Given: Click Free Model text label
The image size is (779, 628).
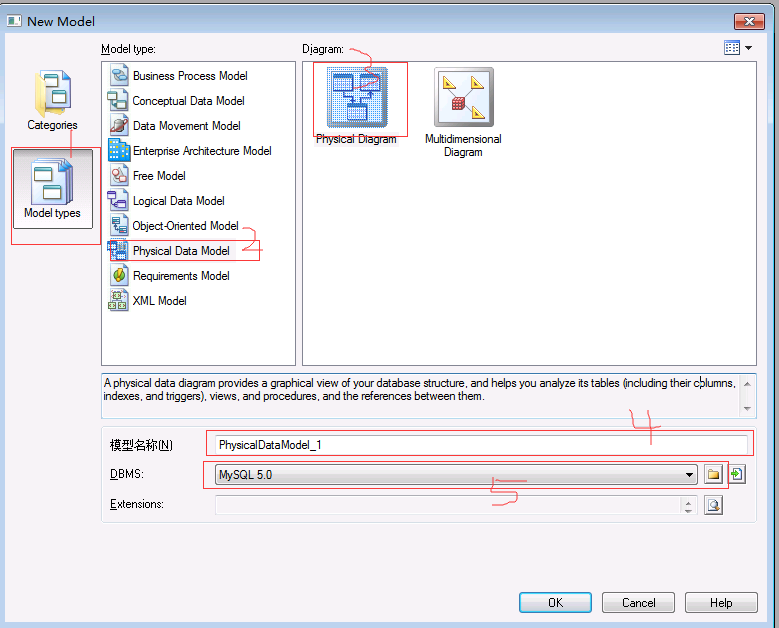Looking at the screenshot, I should pos(159,175).
